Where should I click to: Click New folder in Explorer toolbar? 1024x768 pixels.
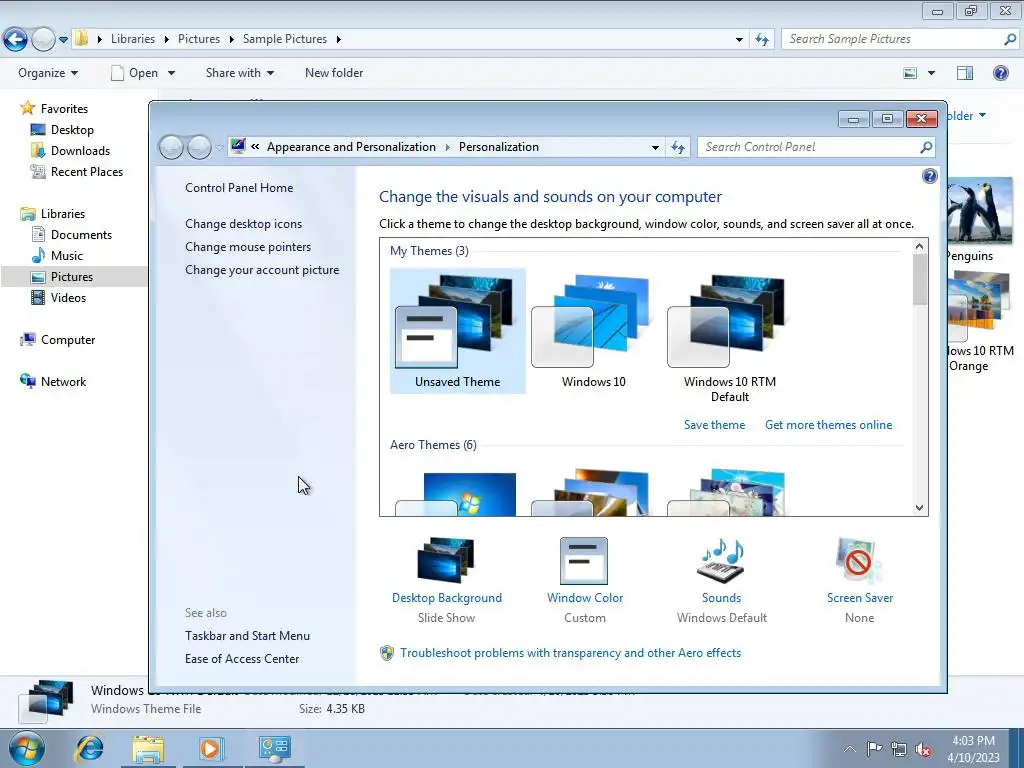point(334,72)
